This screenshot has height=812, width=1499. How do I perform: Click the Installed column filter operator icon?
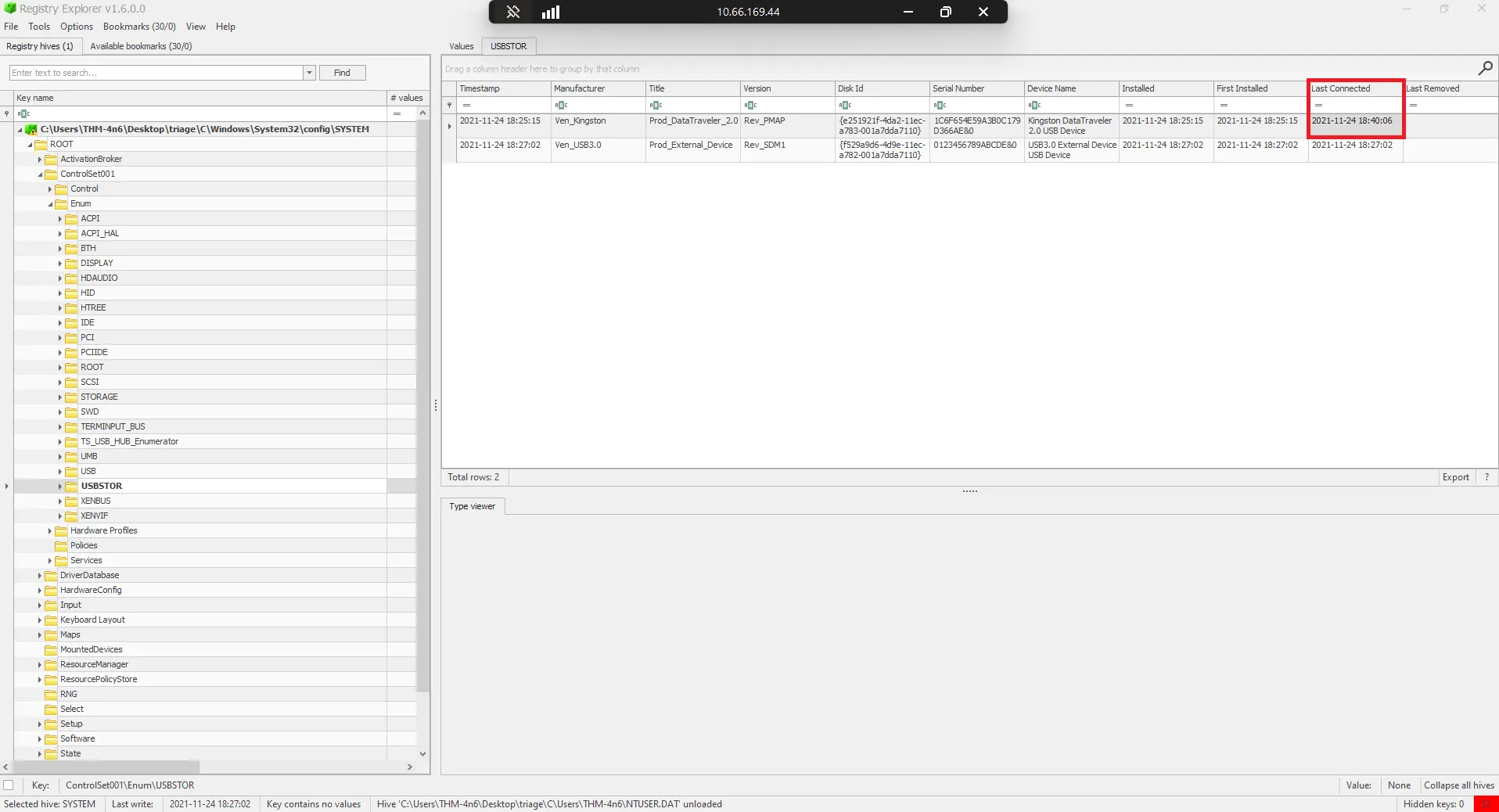click(x=1129, y=105)
